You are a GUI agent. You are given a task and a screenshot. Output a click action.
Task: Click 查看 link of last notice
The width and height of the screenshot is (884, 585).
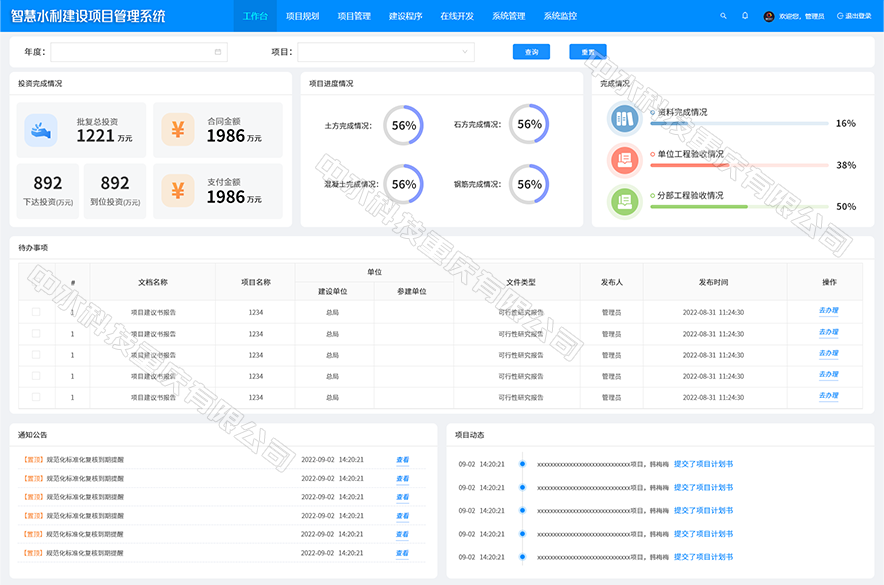tap(403, 553)
